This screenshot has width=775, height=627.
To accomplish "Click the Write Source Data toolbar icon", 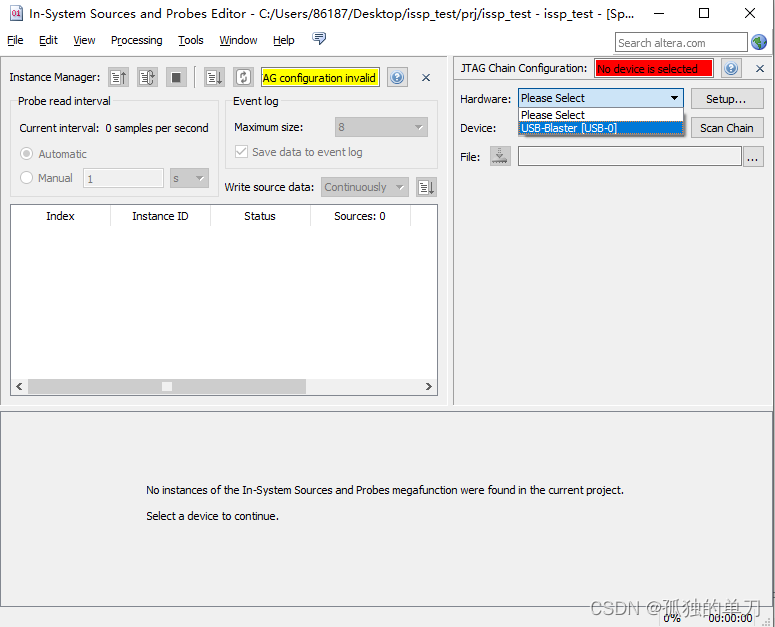I will pos(214,78).
